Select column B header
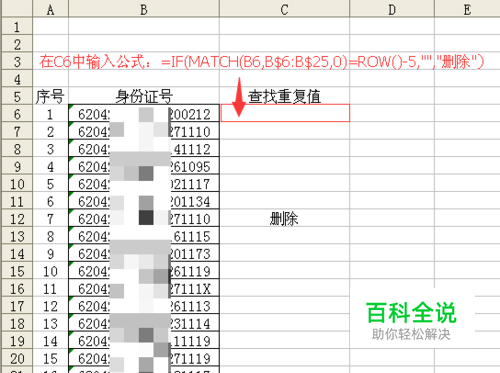Image resolution: width=500 pixels, height=373 pixels. click(144, 9)
